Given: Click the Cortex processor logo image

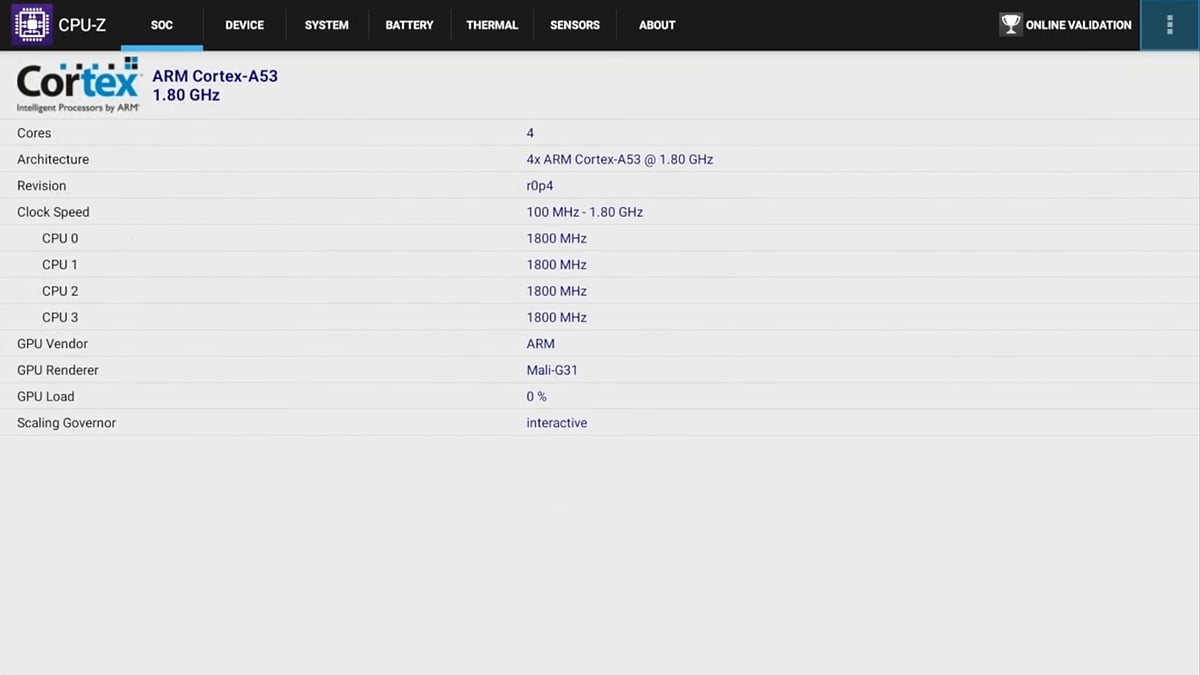Looking at the screenshot, I should (78, 85).
